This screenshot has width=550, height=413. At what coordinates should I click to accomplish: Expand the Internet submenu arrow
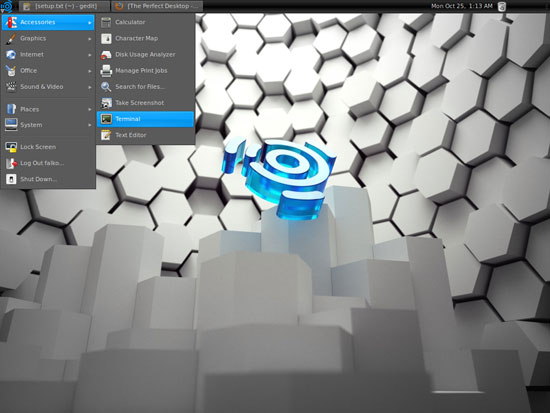pos(90,55)
